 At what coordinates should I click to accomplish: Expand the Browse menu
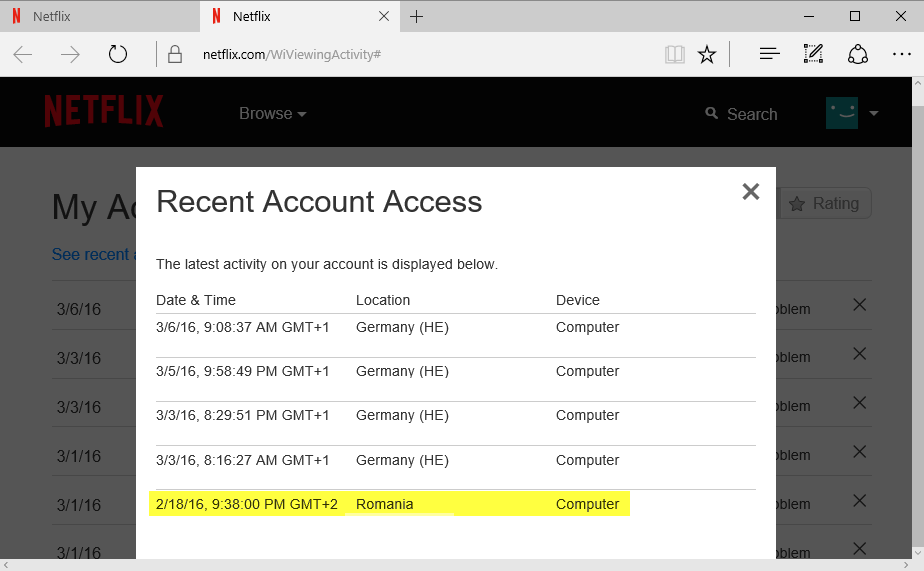pos(272,113)
